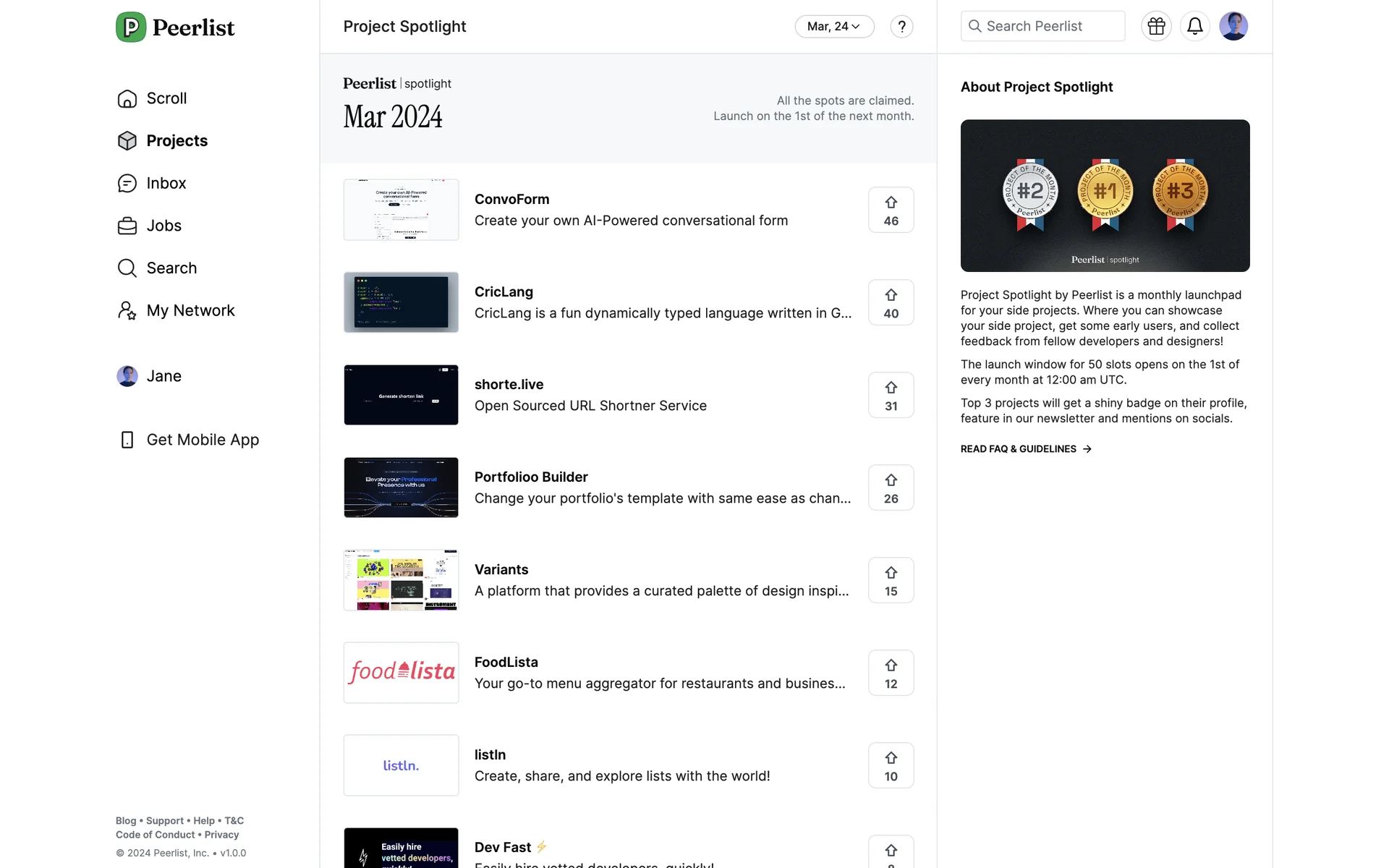The height and width of the screenshot is (868, 1389).
Task: Open Inbox from sidebar
Action: [x=166, y=184]
